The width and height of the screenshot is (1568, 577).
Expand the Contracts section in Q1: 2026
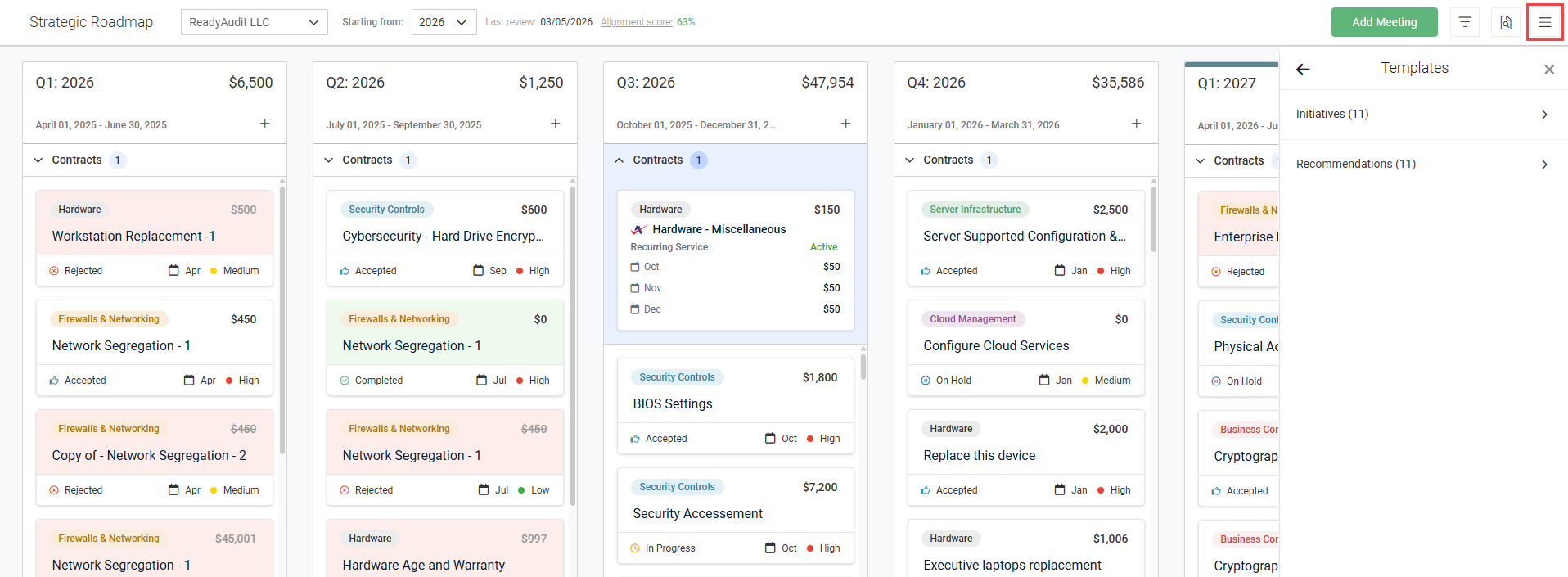pyautogui.click(x=38, y=160)
